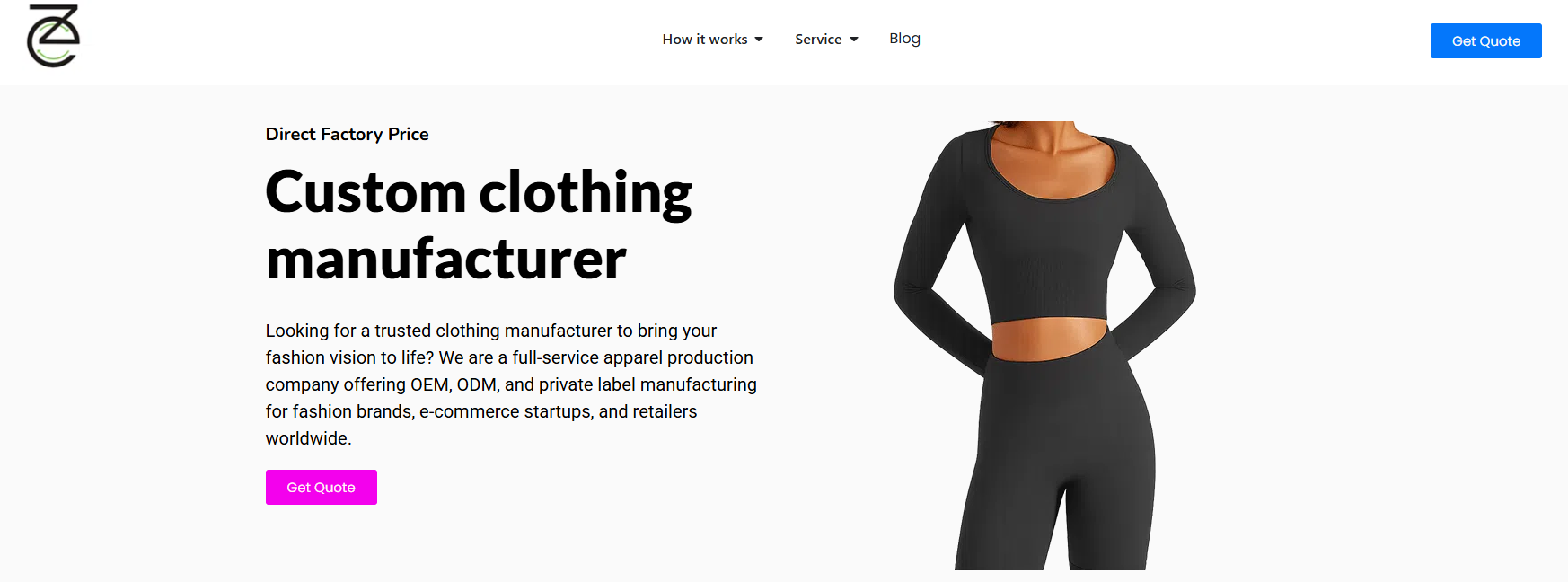
Task: Expand the Service dropdown caret
Action: pyautogui.click(x=854, y=40)
